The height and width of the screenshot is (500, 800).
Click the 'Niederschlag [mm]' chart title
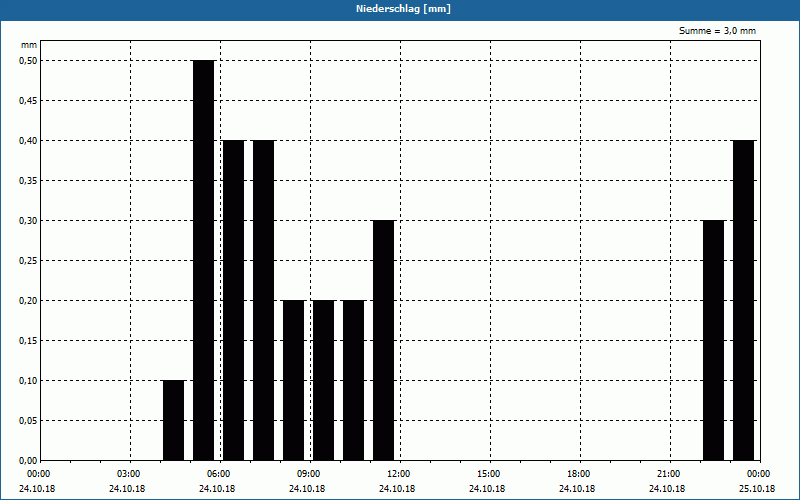[403, 9]
